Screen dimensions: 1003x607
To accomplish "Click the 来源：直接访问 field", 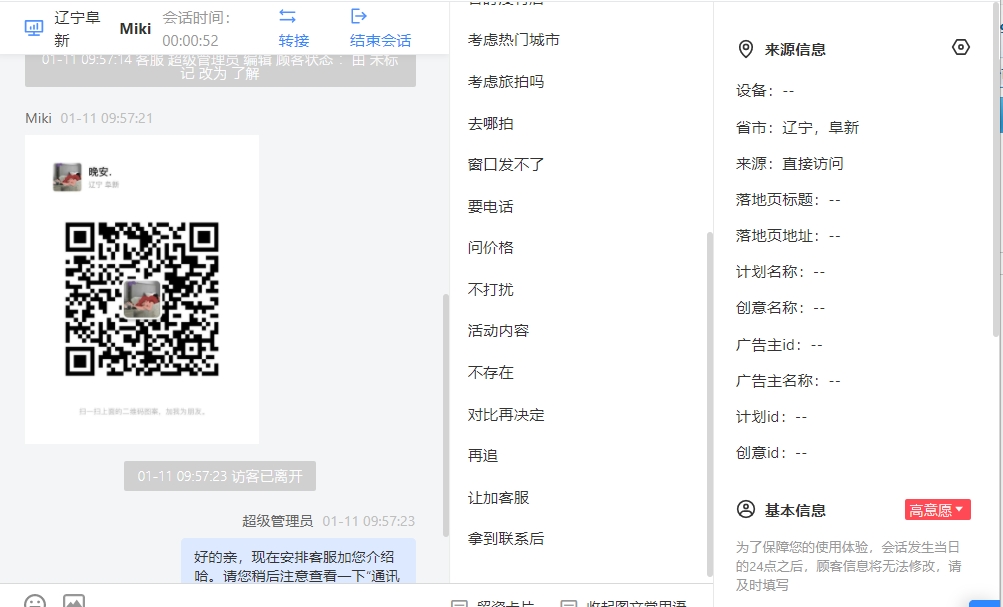I will [x=789, y=163].
